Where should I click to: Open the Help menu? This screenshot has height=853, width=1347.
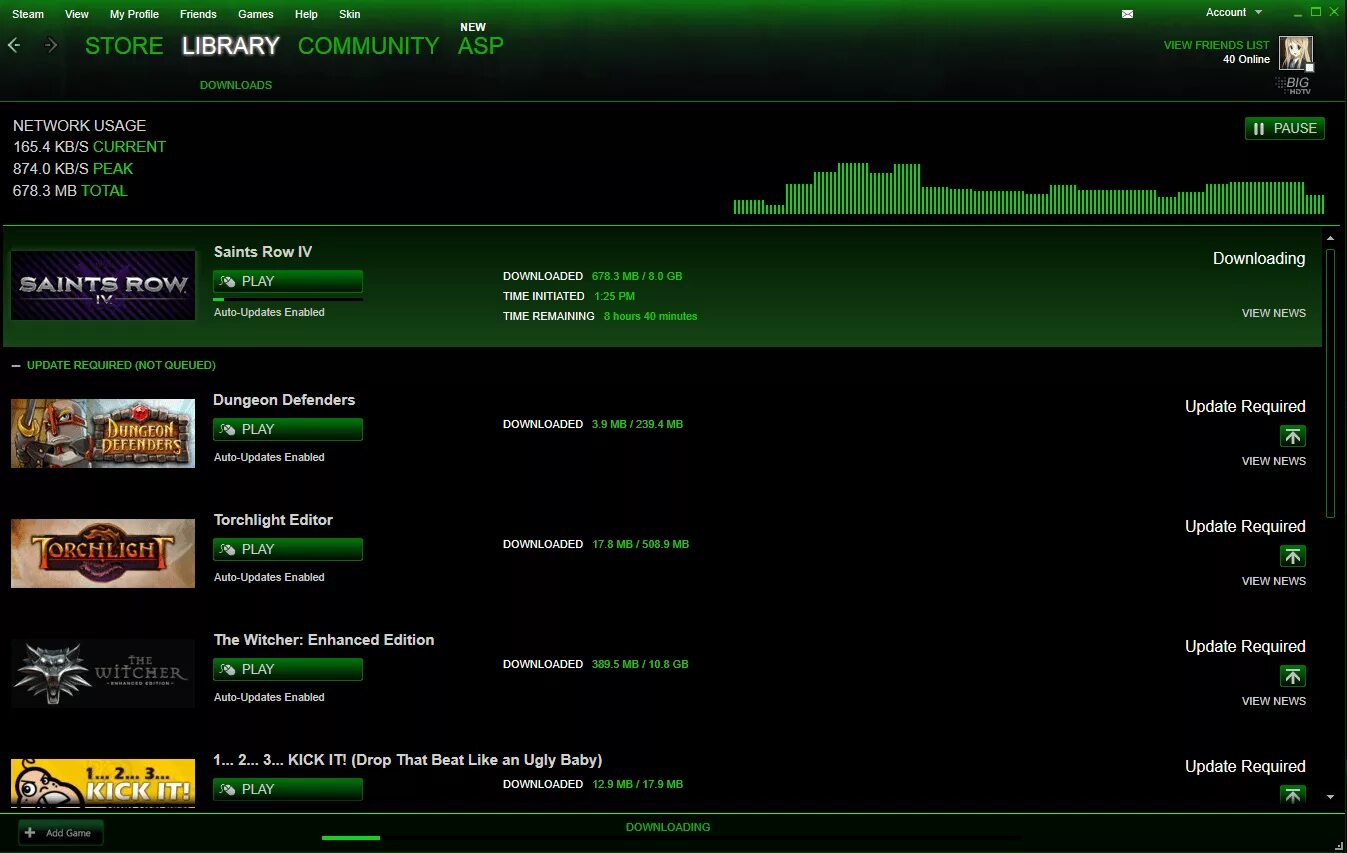(x=306, y=14)
